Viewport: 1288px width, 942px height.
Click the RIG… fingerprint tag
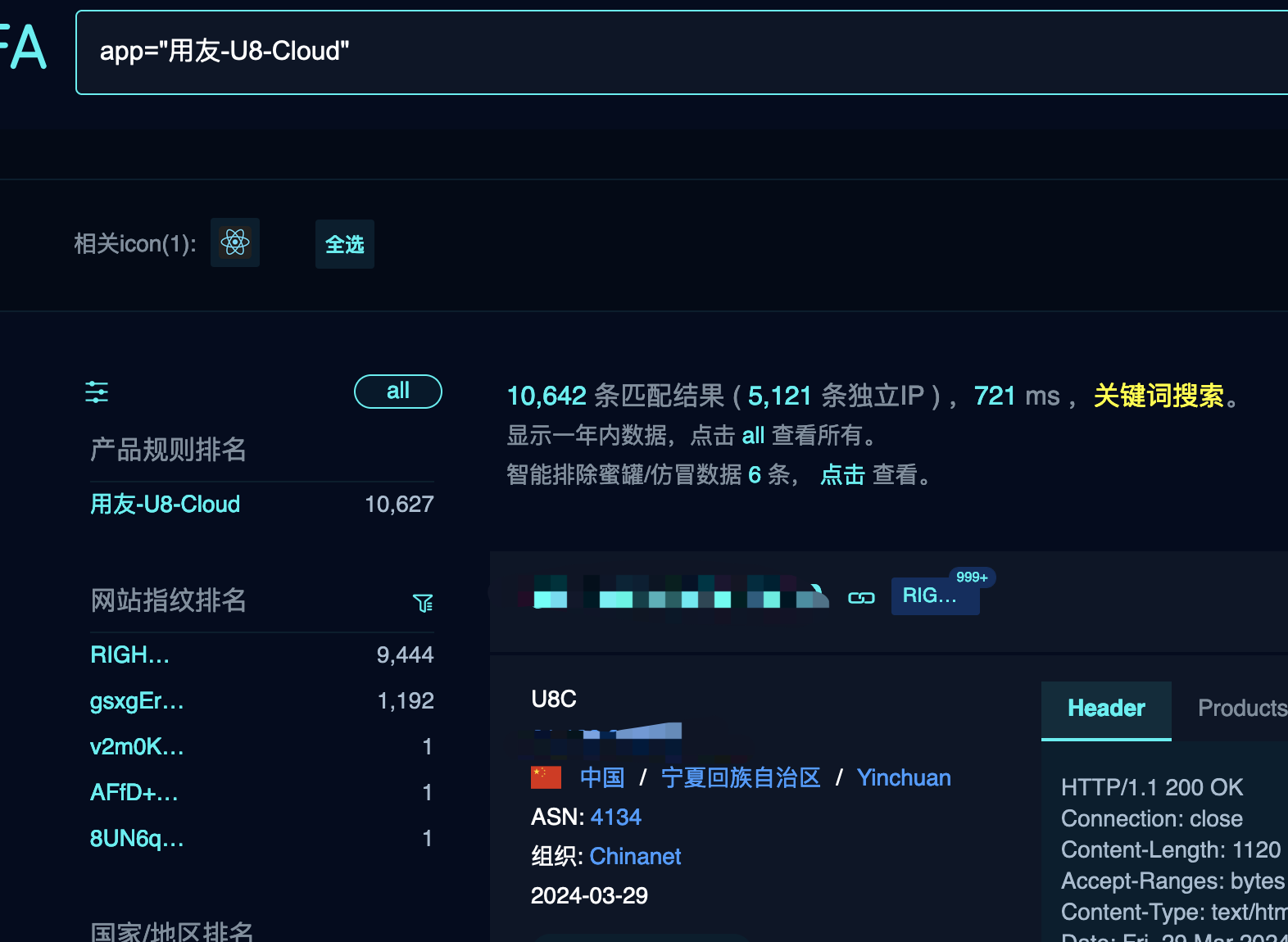[935, 596]
